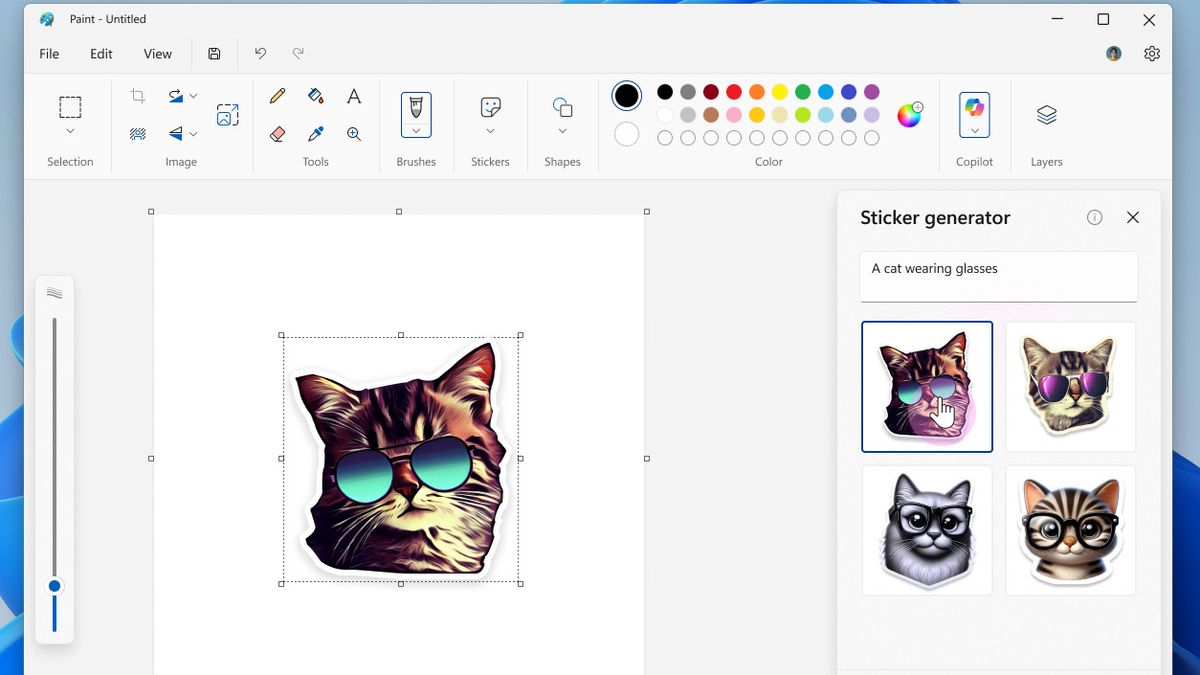Open the File menu

pos(49,54)
